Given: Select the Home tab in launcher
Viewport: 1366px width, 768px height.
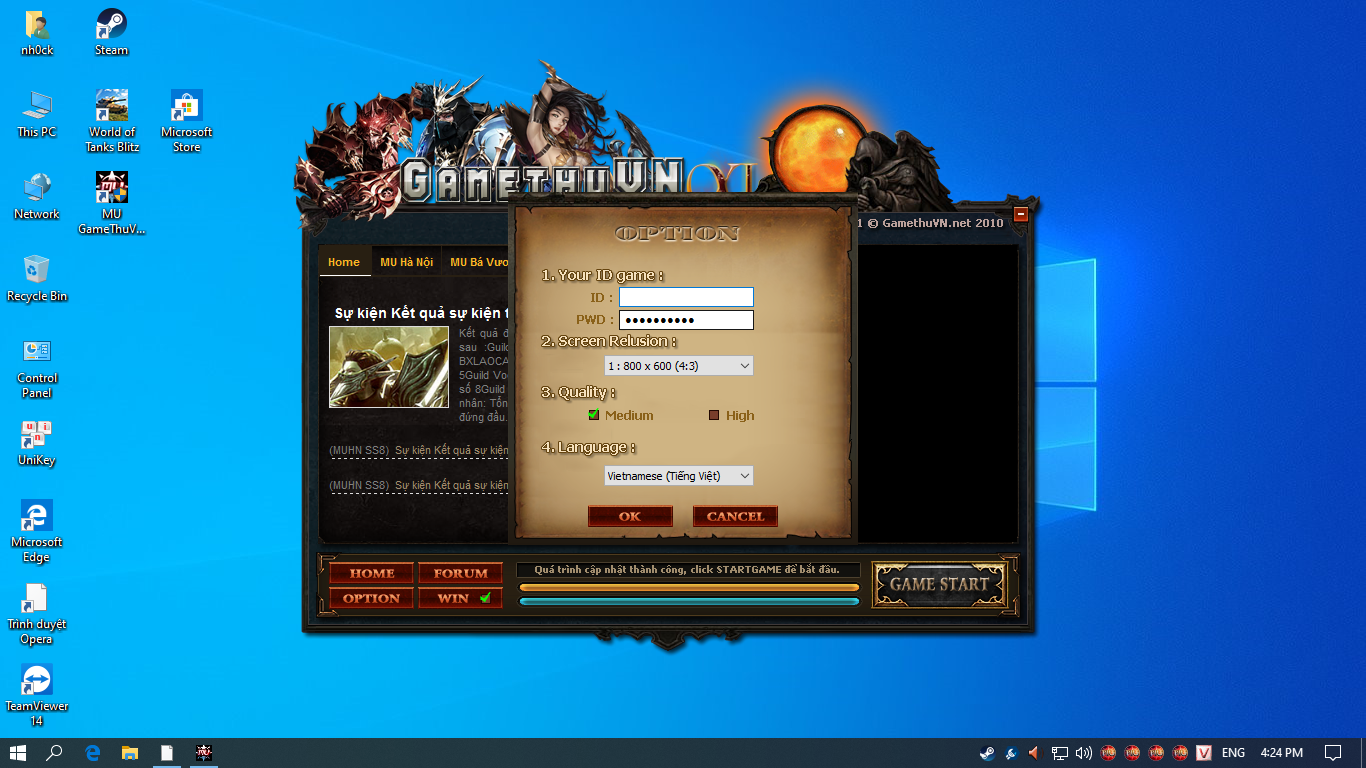Looking at the screenshot, I should [x=344, y=262].
